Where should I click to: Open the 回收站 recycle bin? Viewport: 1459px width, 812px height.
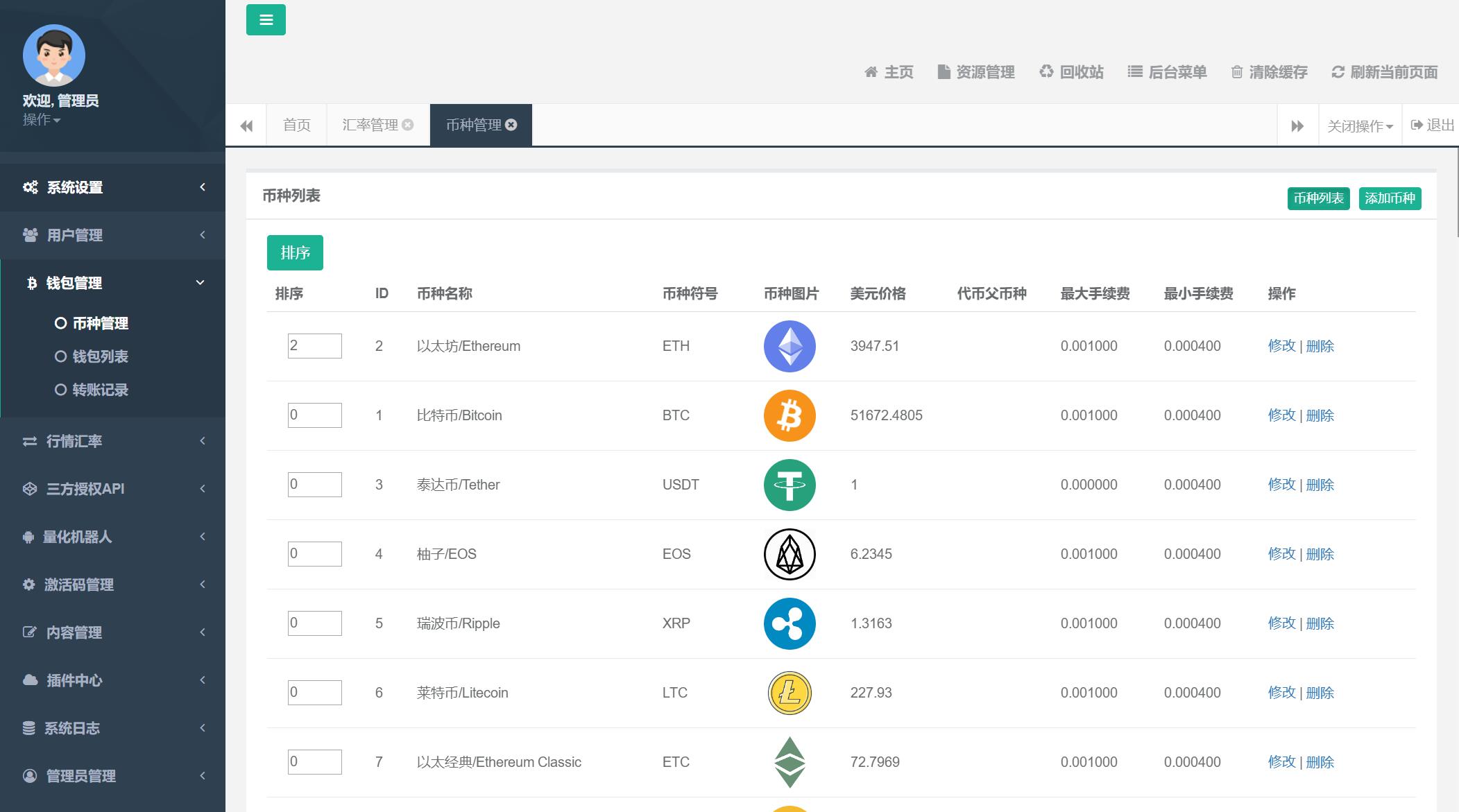[1072, 72]
